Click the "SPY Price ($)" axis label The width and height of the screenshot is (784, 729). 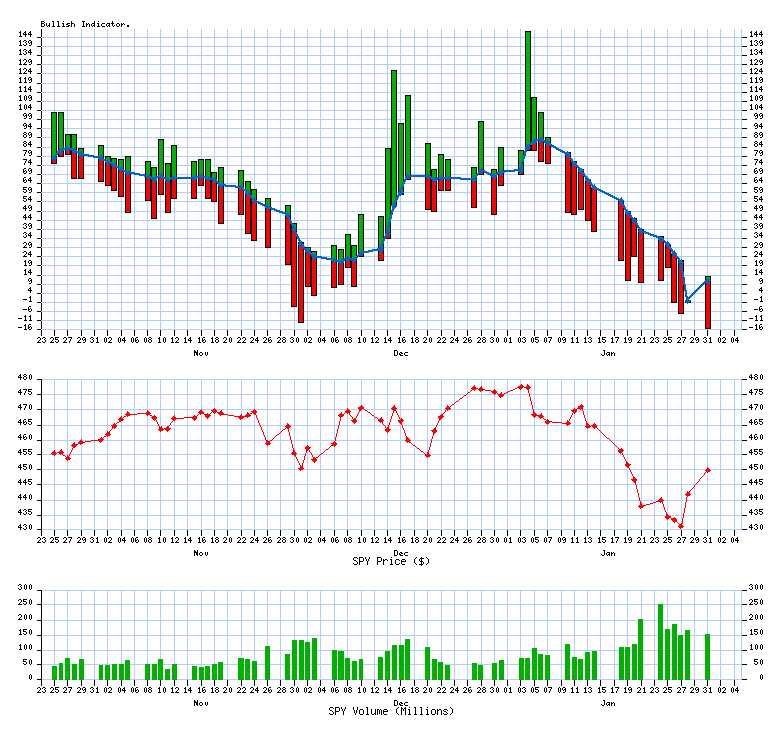click(391, 561)
